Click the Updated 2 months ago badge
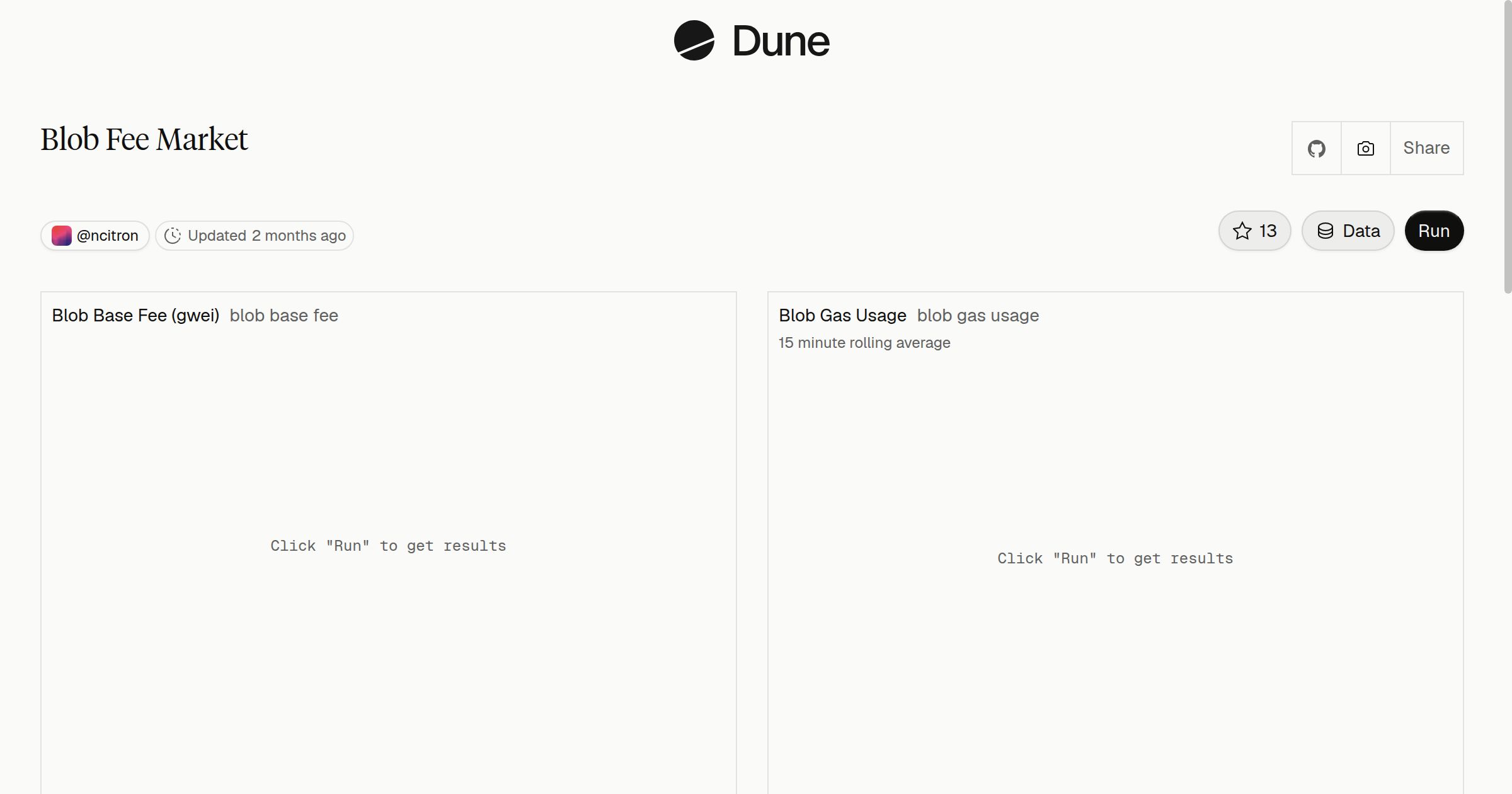1512x794 pixels. click(255, 236)
